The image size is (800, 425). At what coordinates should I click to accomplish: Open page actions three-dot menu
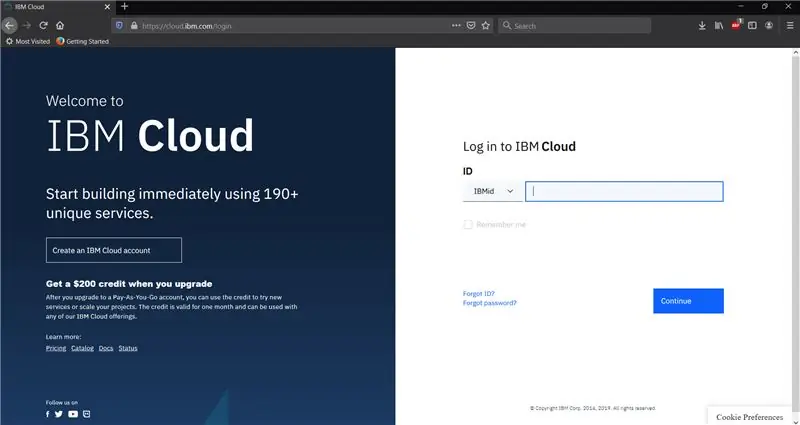[456, 26]
